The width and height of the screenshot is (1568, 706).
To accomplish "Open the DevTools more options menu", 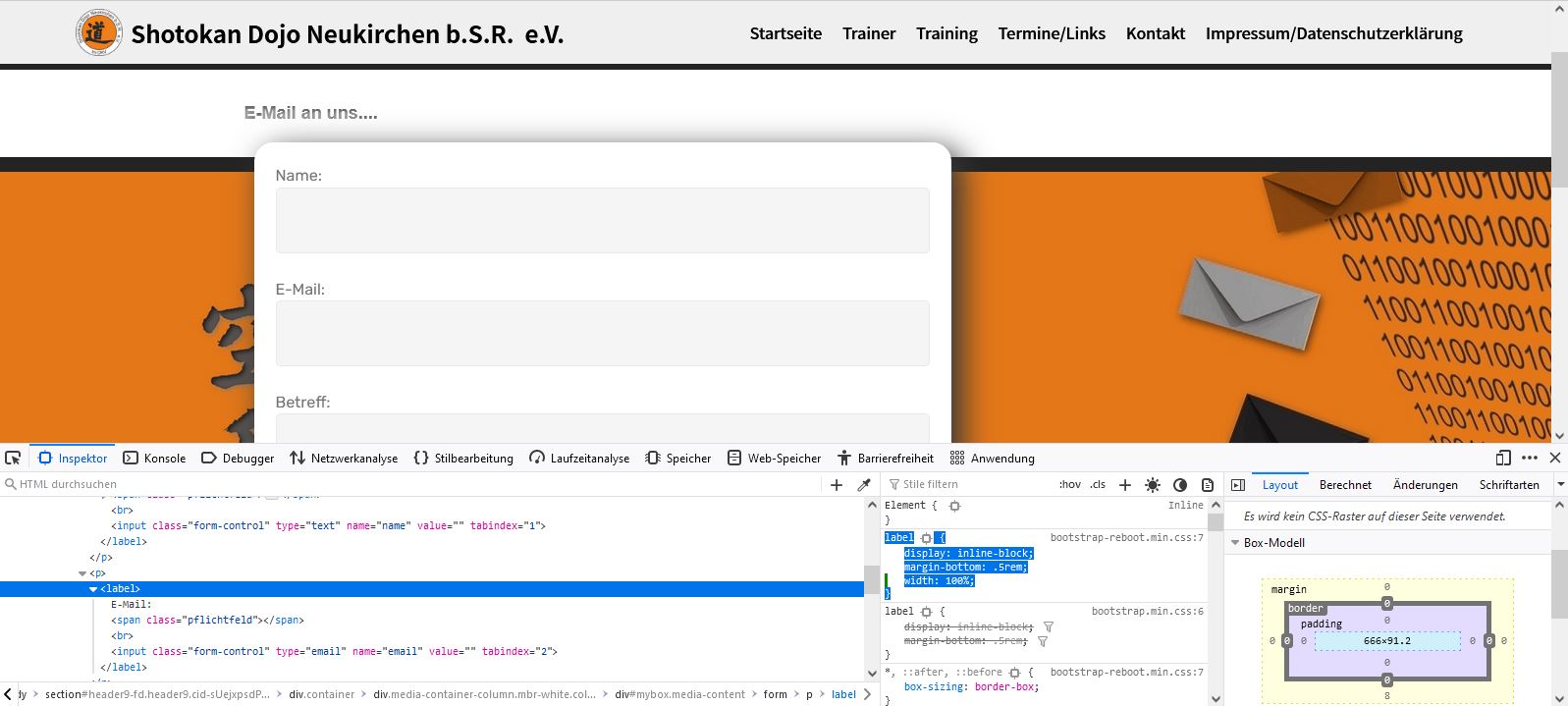I will click(x=1530, y=458).
